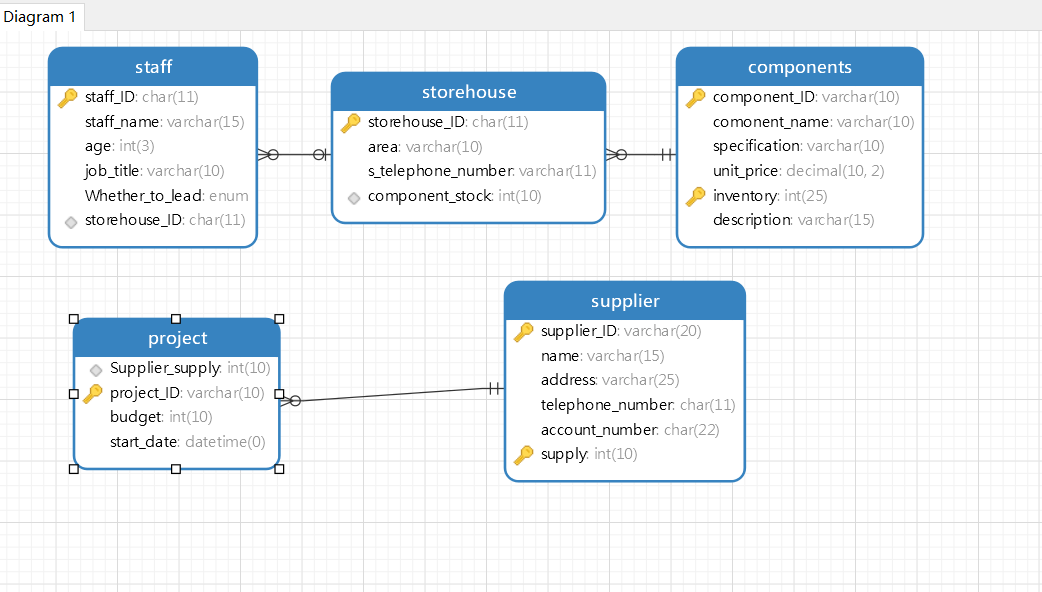
Task: Select the project_ID field
Action: click(x=187, y=393)
